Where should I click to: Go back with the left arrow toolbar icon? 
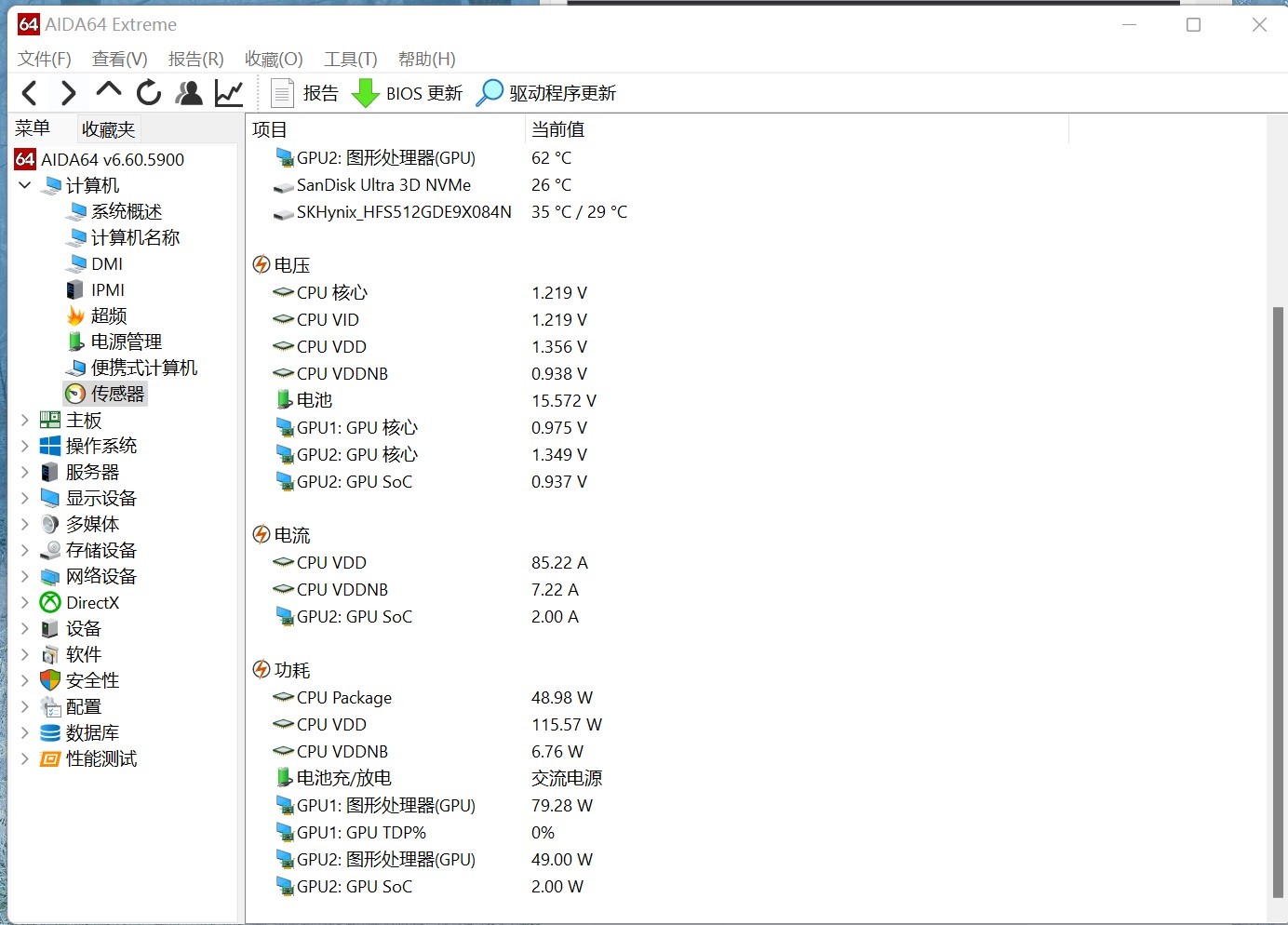(x=30, y=93)
